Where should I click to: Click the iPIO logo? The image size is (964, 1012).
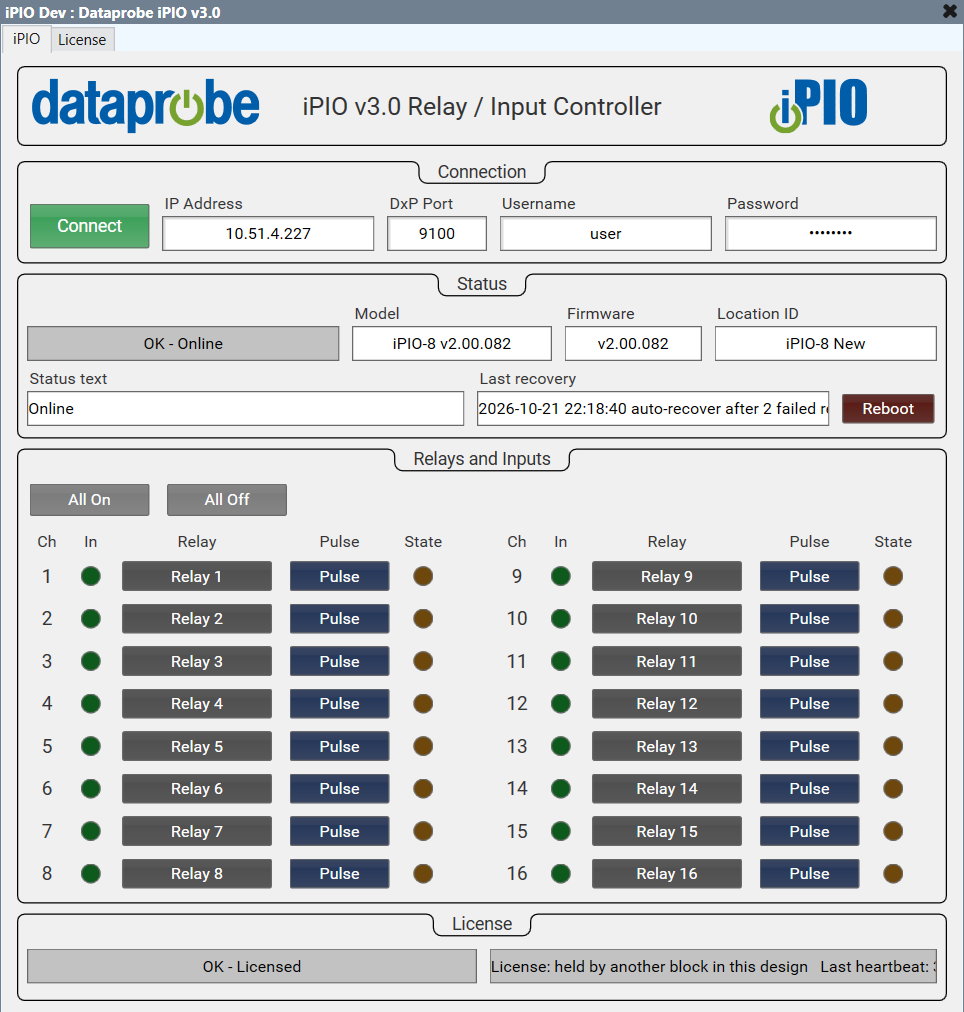(818, 105)
